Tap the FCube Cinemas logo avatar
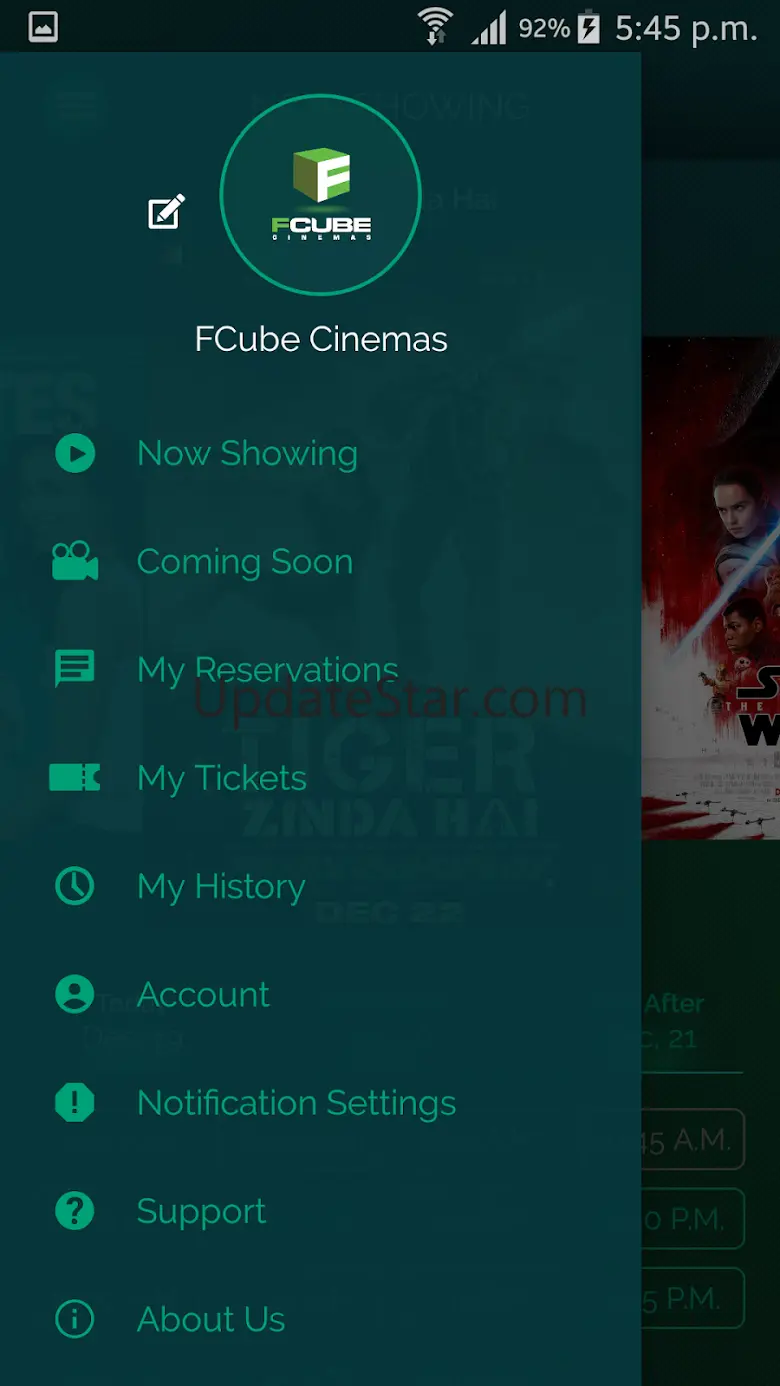This screenshot has height=1386, width=780. click(320, 195)
